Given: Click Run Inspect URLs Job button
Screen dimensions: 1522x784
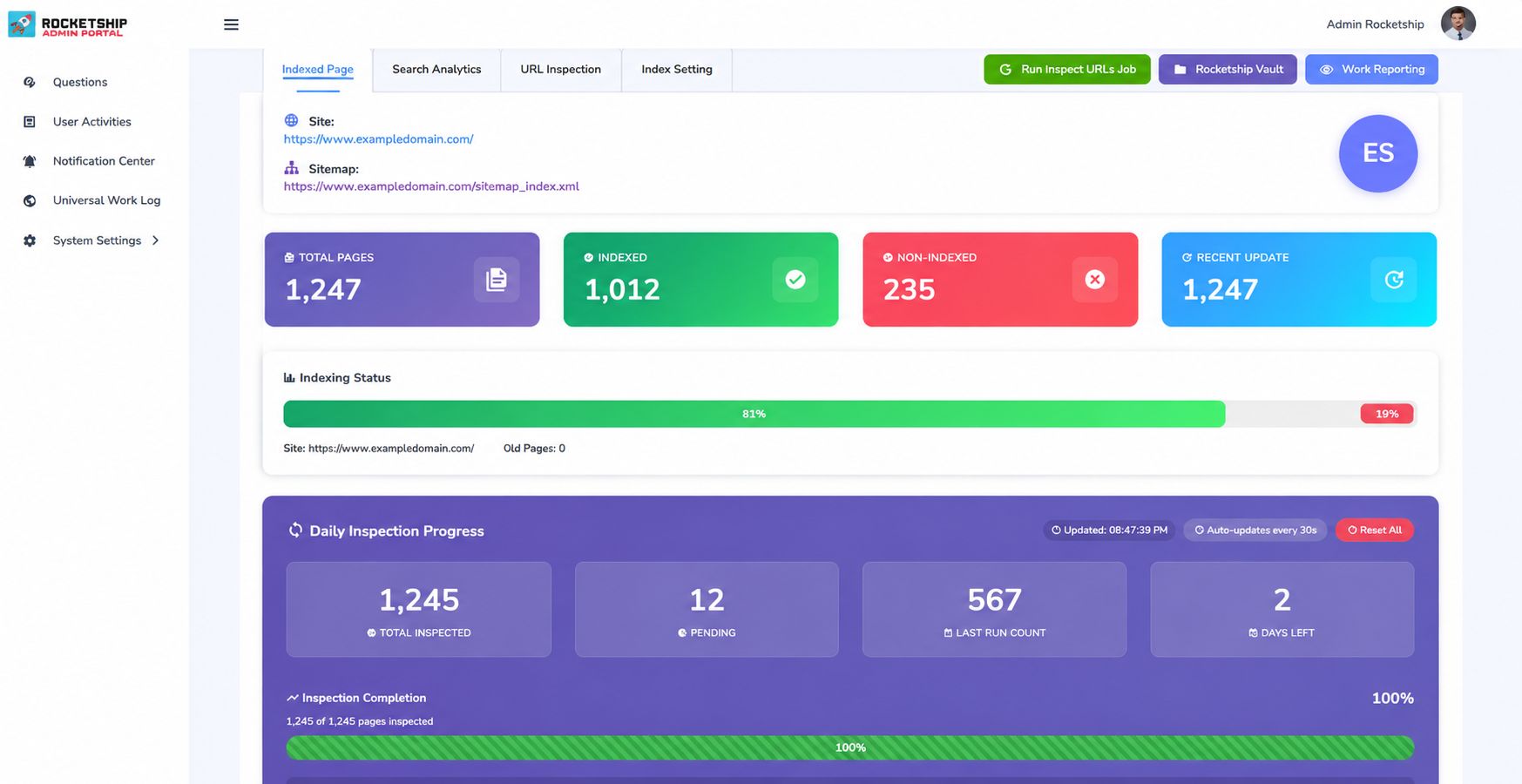Looking at the screenshot, I should click(1067, 70).
